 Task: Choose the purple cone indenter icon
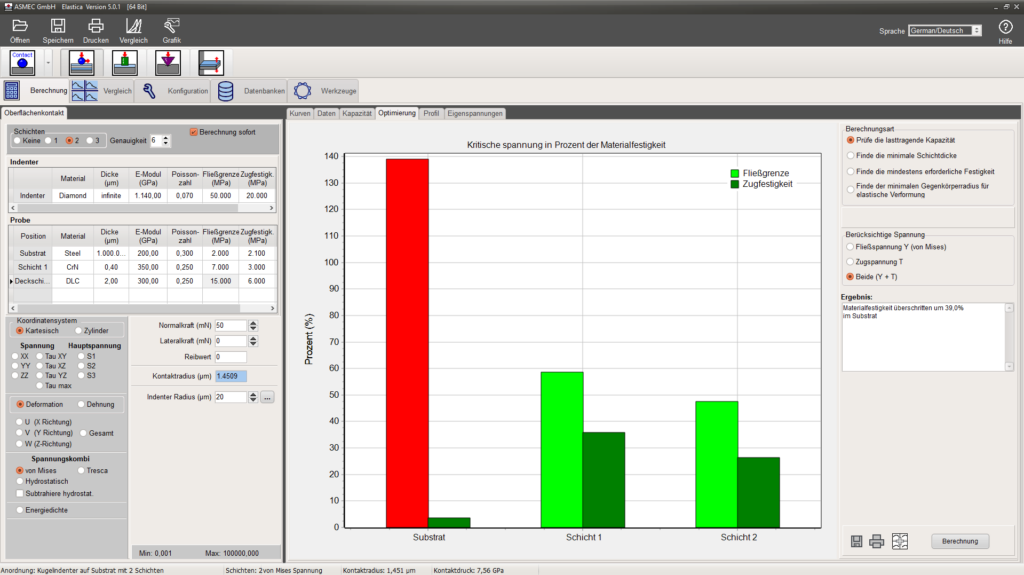167,62
